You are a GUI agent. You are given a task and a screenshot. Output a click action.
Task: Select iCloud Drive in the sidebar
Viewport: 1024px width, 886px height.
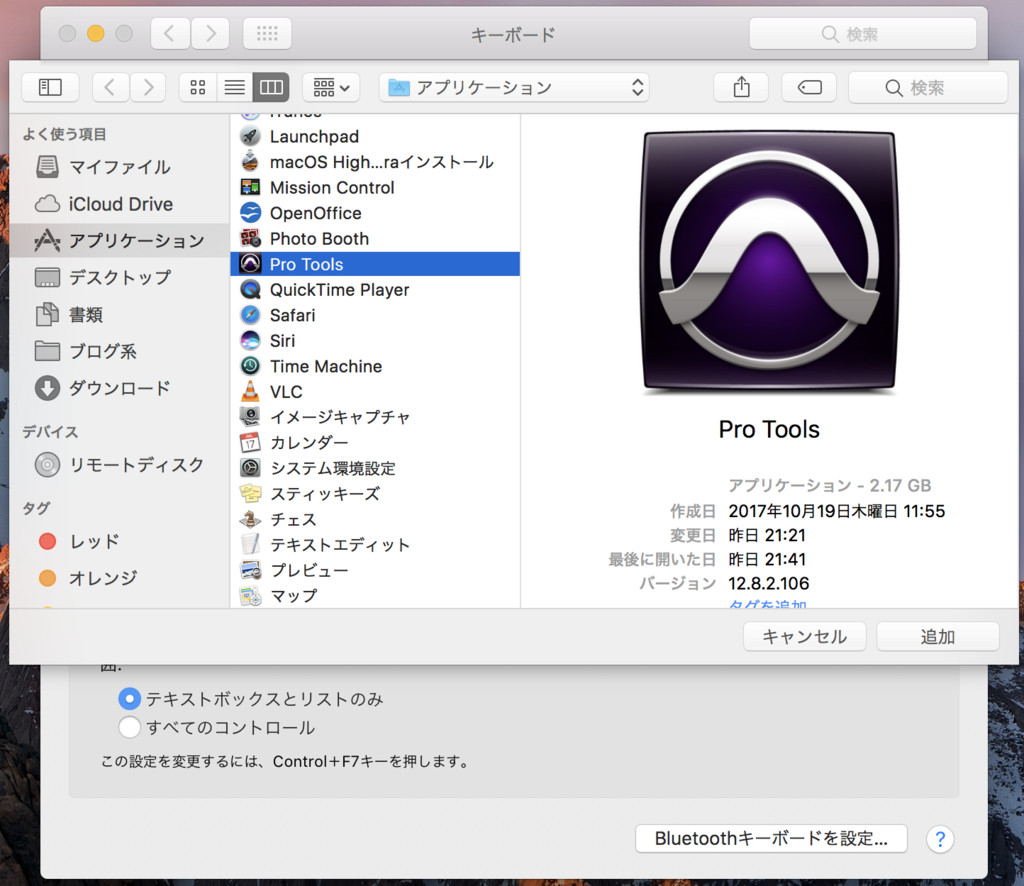click(120, 204)
